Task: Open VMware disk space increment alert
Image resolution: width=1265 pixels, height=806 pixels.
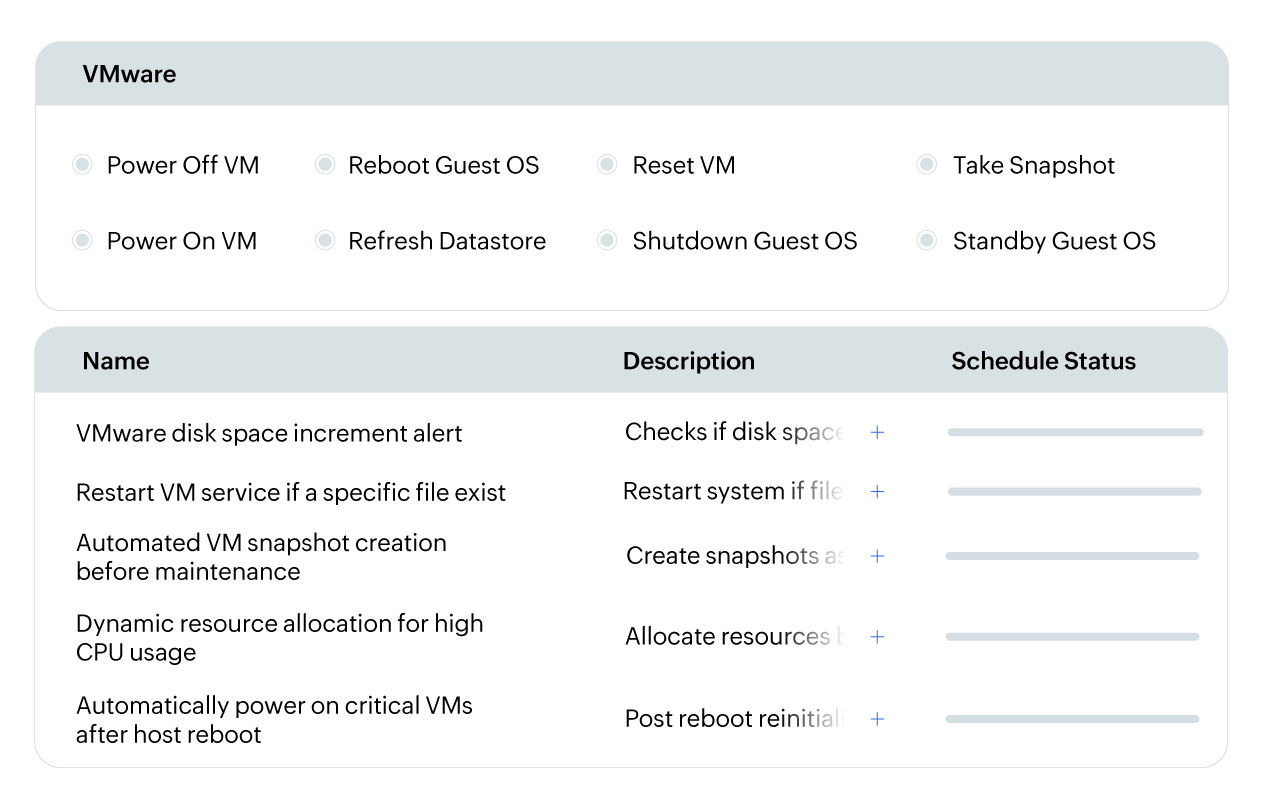Action: coord(269,434)
